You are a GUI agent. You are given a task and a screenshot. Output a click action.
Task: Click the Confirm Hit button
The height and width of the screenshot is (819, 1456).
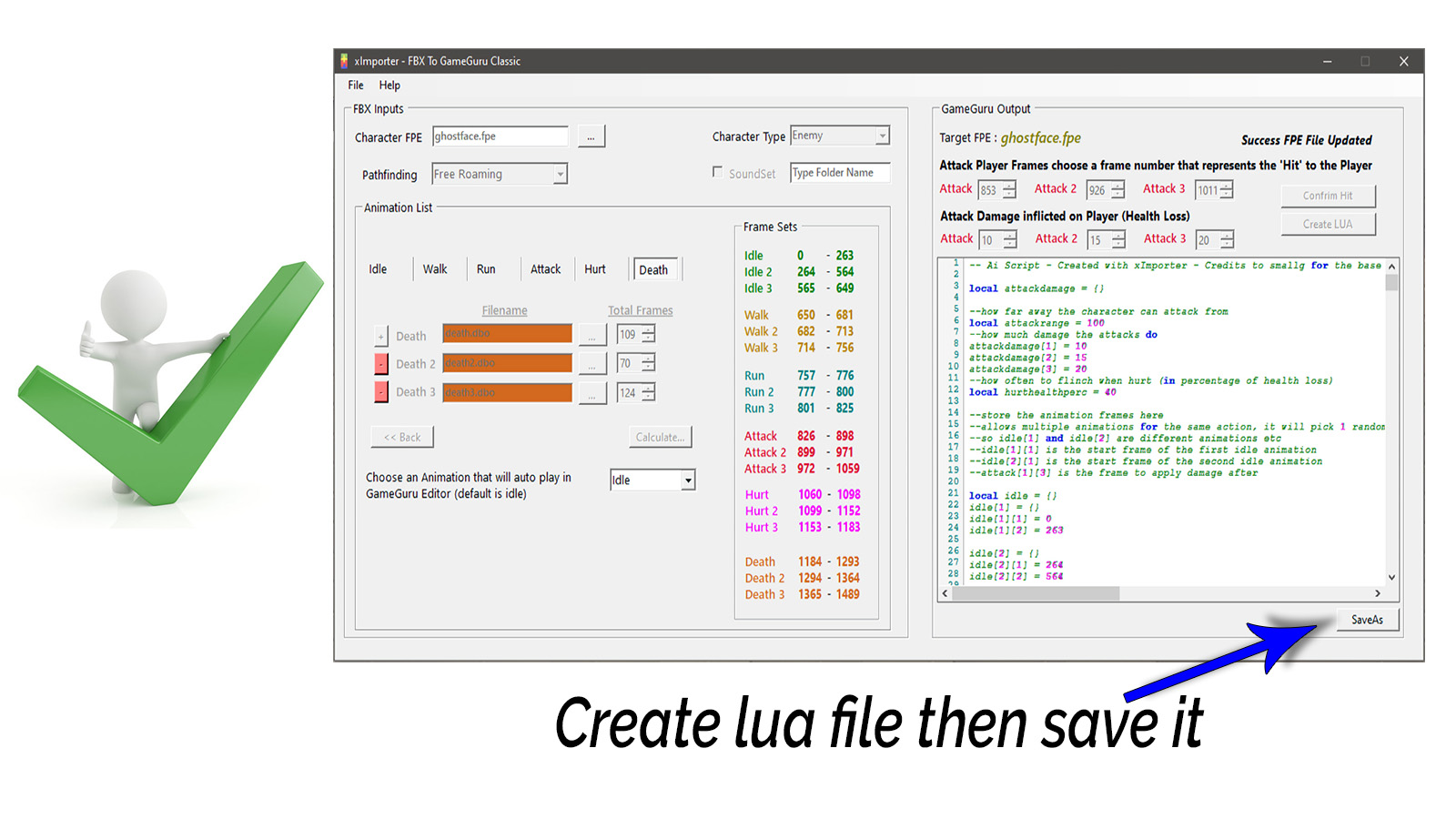(x=1328, y=196)
